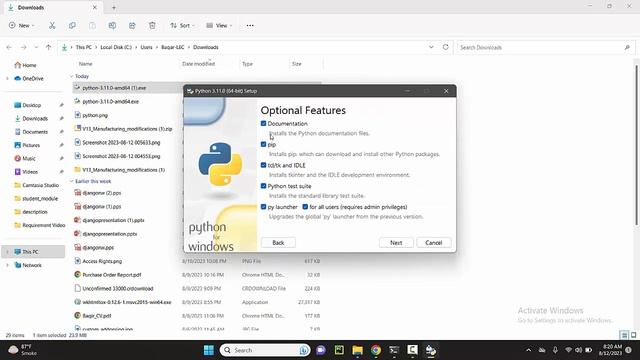This screenshot has height=360, width=640.
Task: Select the Downloads tab in Explorer
Action: (x=52, y=7)
